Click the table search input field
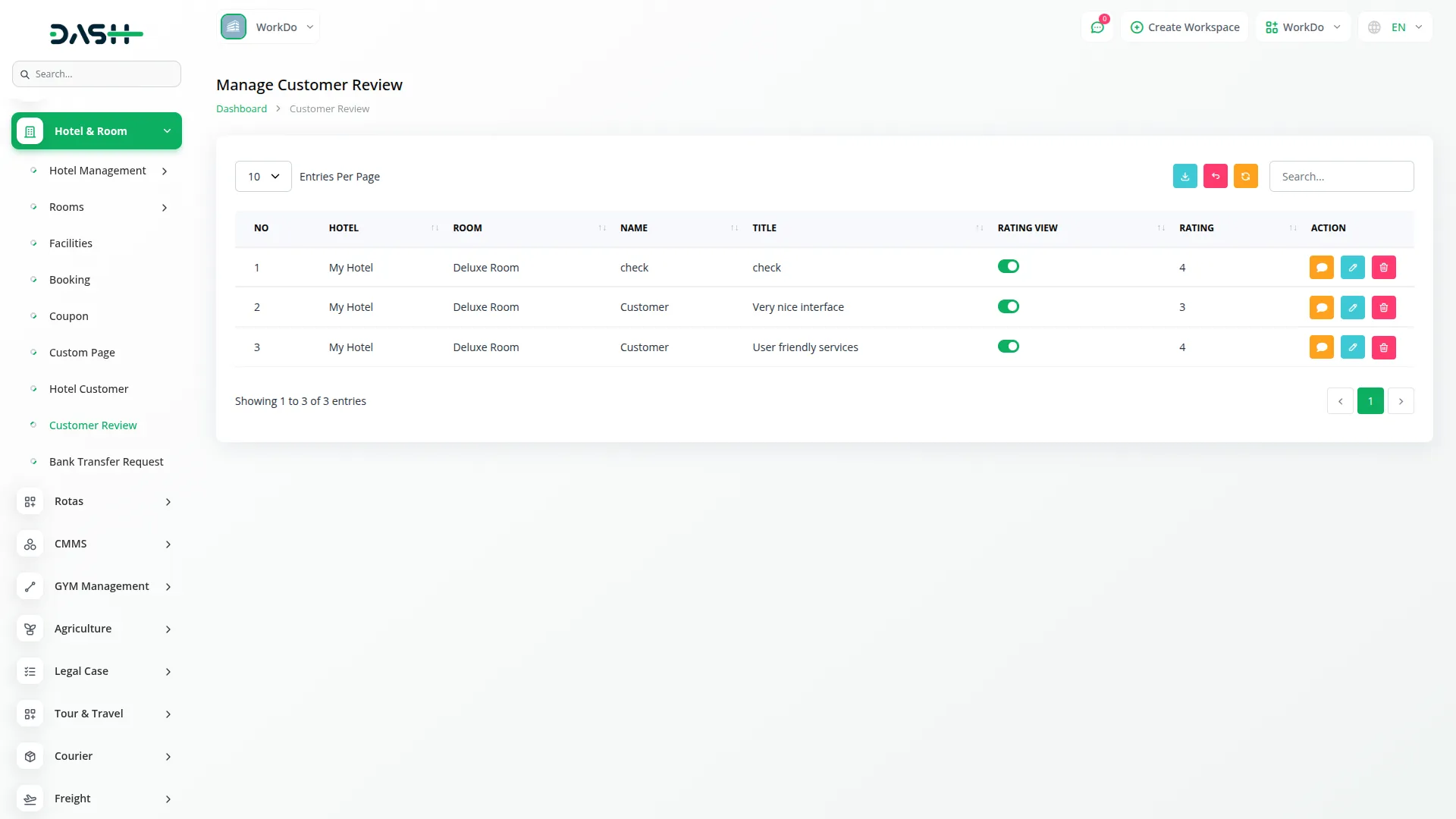This screenshot has width=1456, height=819. (x=1341, y=177)
